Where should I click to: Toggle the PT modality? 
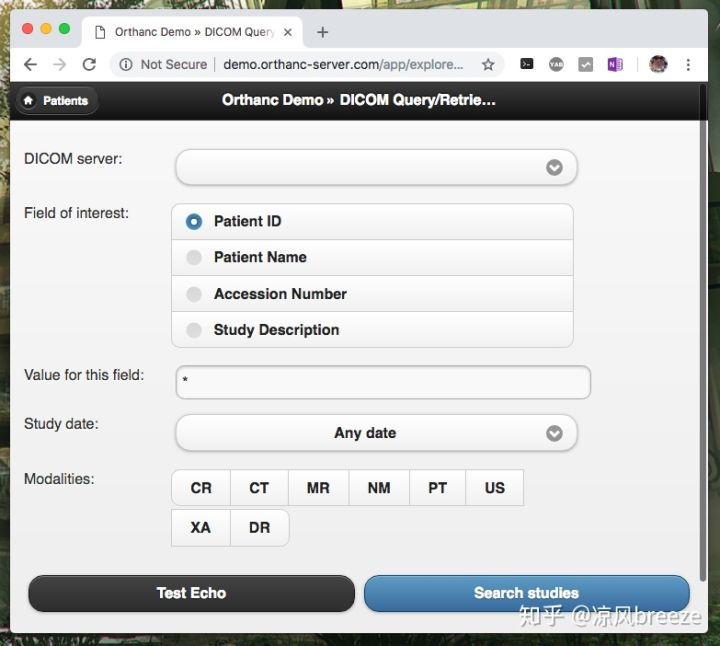click(438, 488)
